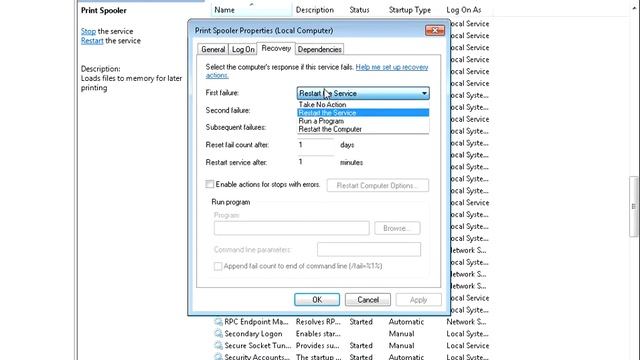640x360 pixels.
Task: Toggle Append fail count to command line checkbox
Action: coord(218,266)
